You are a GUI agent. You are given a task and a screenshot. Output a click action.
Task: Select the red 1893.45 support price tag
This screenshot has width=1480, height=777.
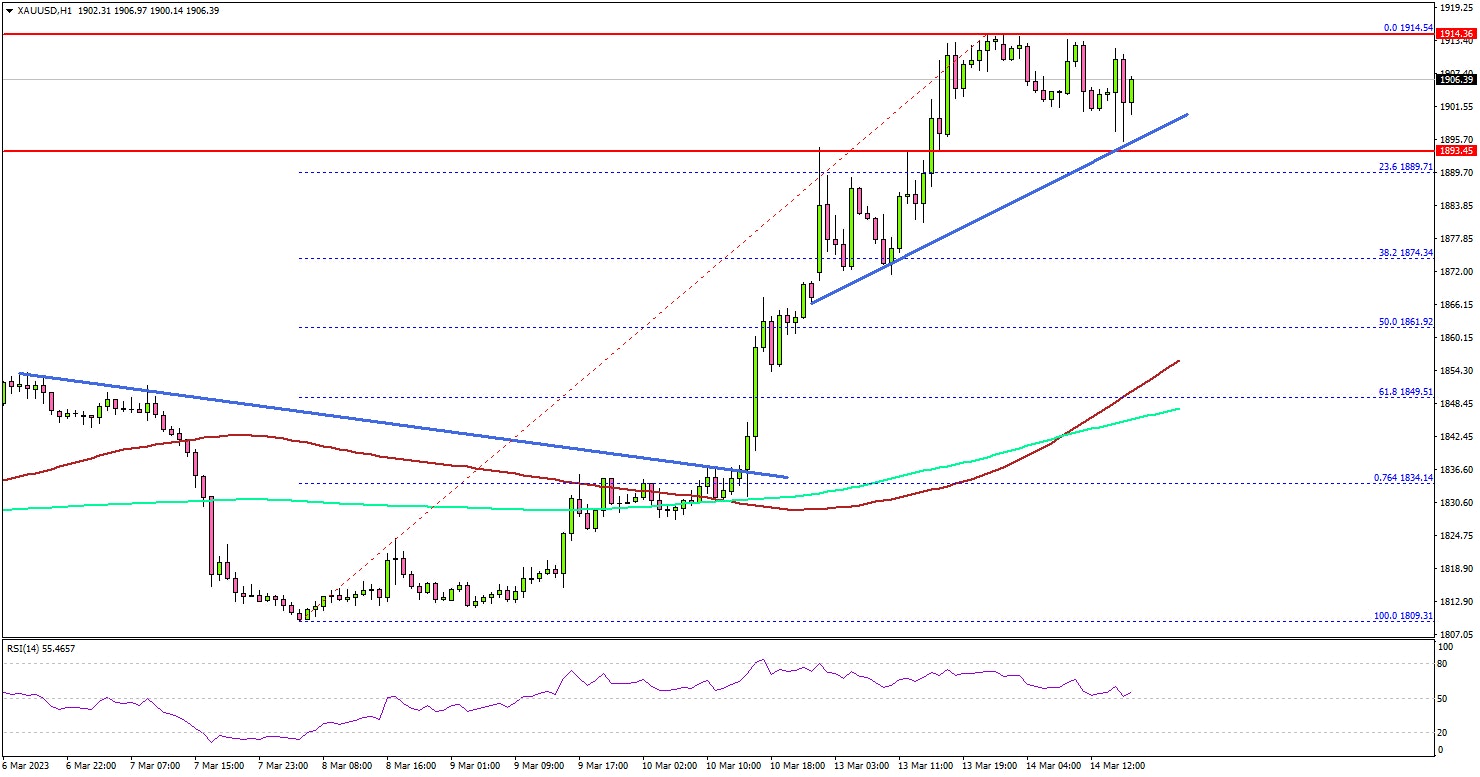point(1456,151)
